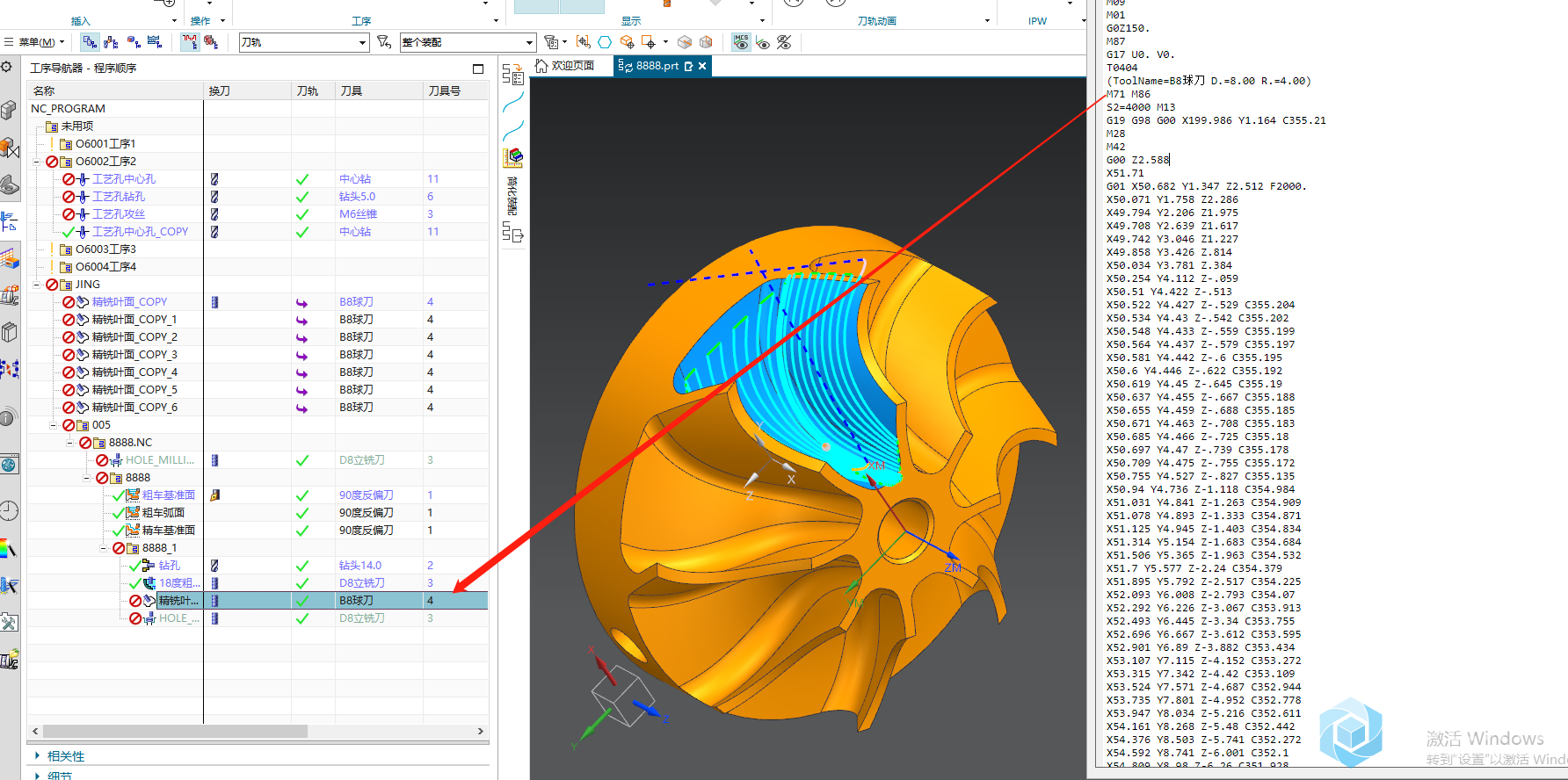This screenshot has height=780, width=1568.
Task: Open the Web Browser globe sidebar icon
Action: (9, 465)
